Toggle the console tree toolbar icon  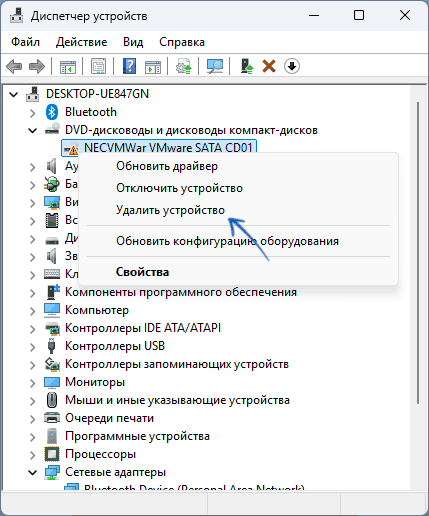68,66
